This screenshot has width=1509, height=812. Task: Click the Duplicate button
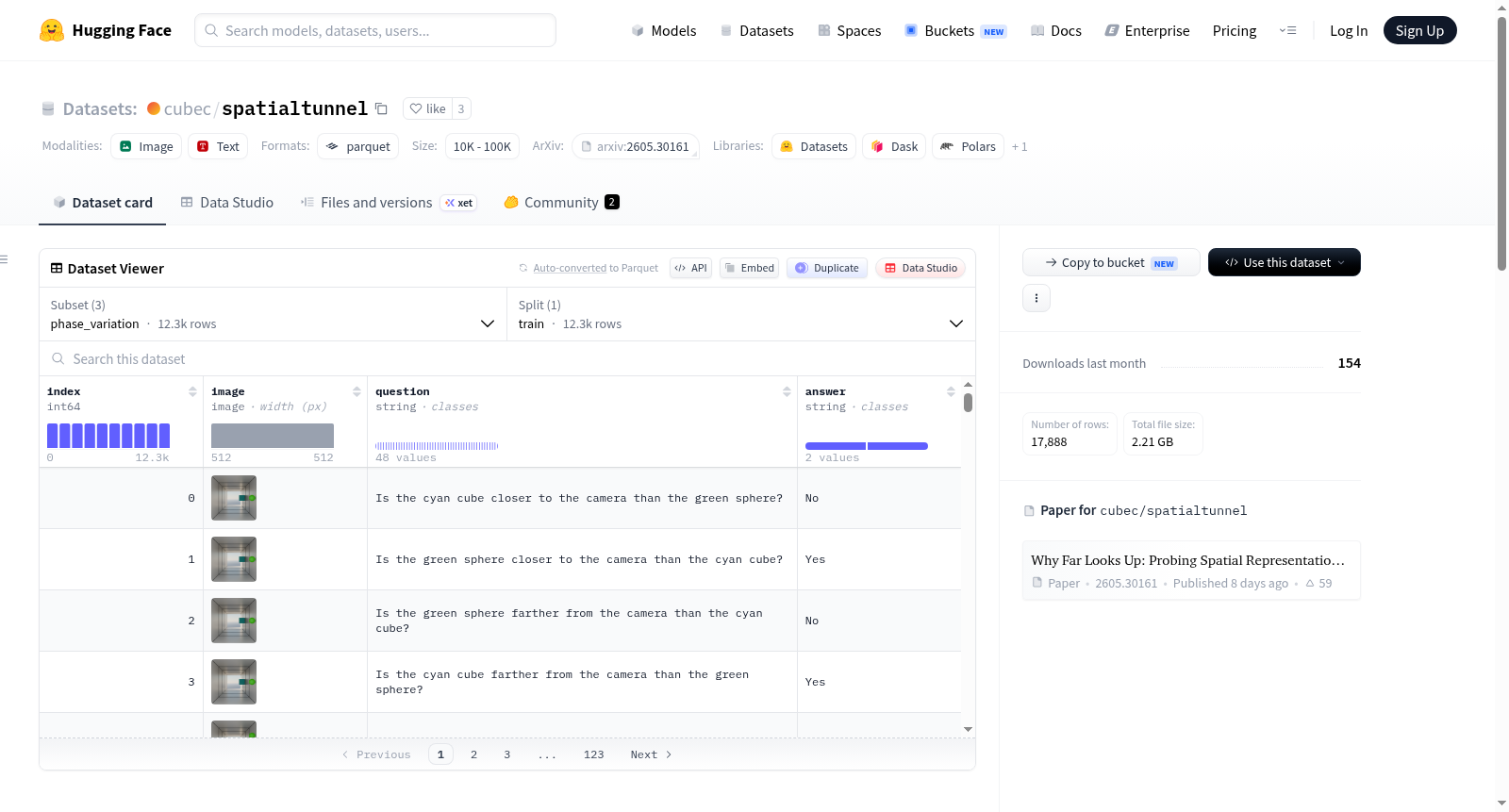point(827,268)
